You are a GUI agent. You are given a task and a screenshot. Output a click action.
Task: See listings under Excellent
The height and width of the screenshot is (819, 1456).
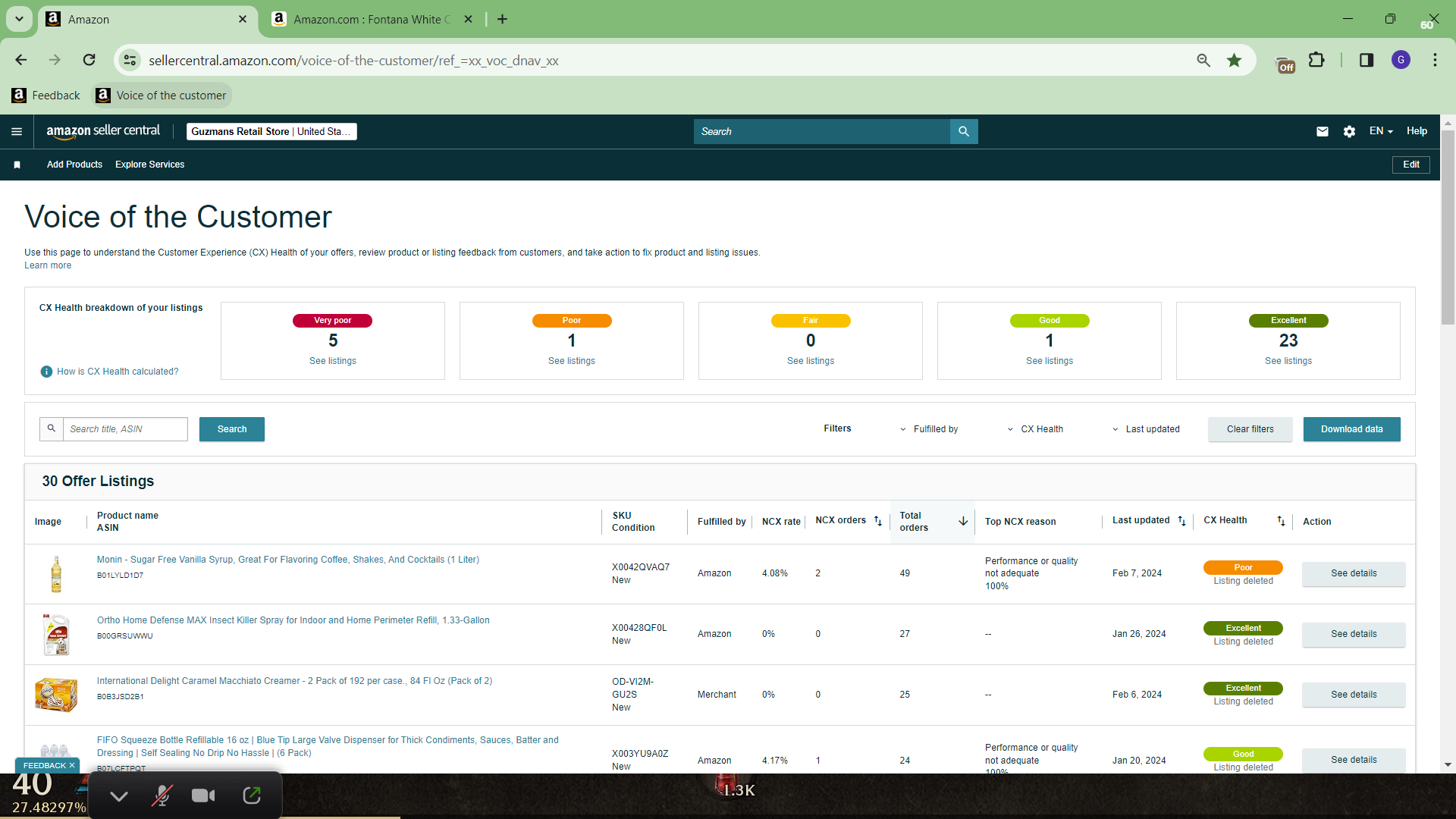(x=1288, y=361)
